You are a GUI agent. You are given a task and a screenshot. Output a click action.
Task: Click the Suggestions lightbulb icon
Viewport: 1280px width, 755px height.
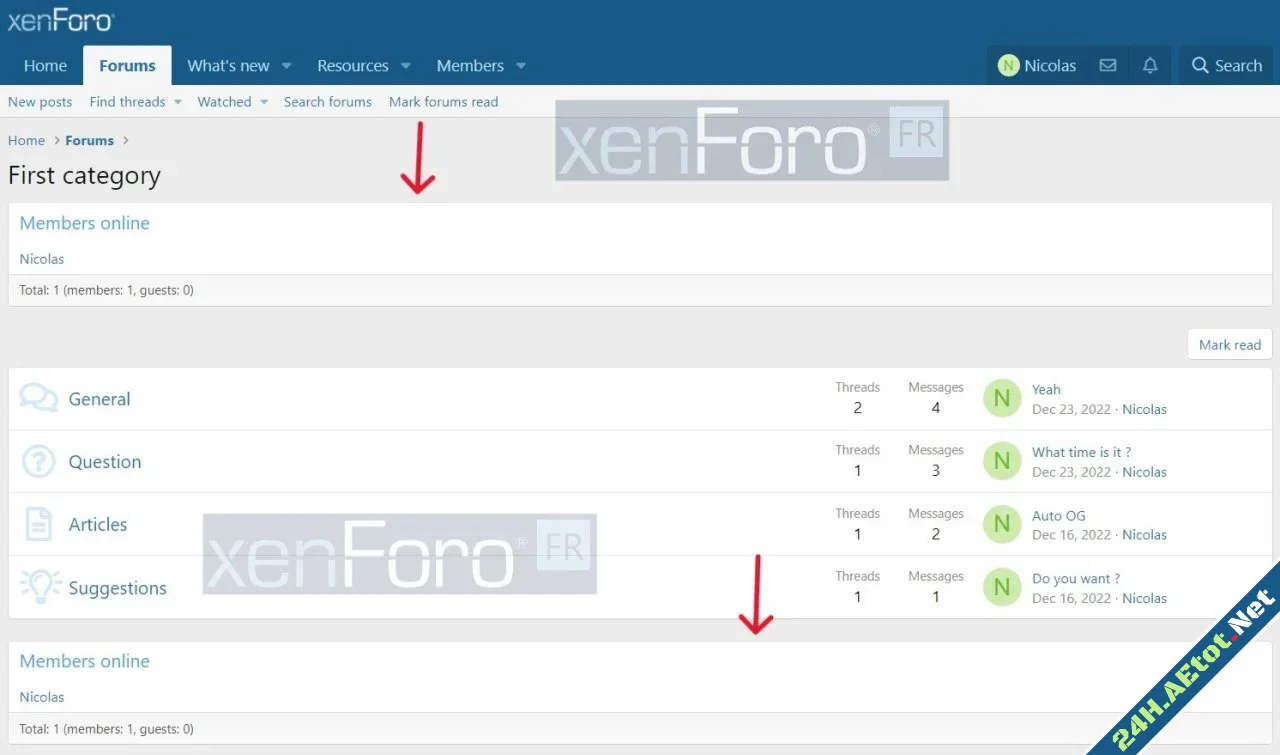pos(38,587)
